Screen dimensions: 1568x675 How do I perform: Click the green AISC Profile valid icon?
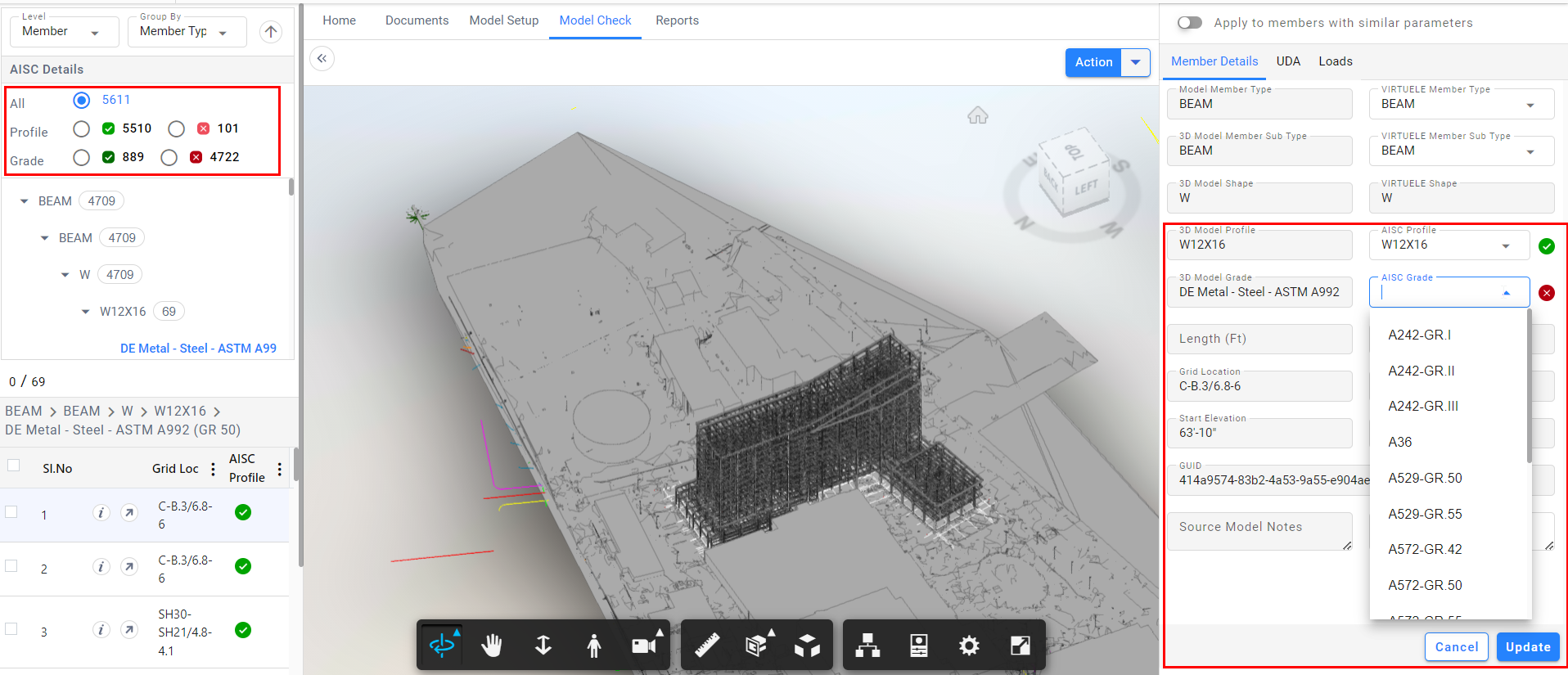(x=1547, y=246)
